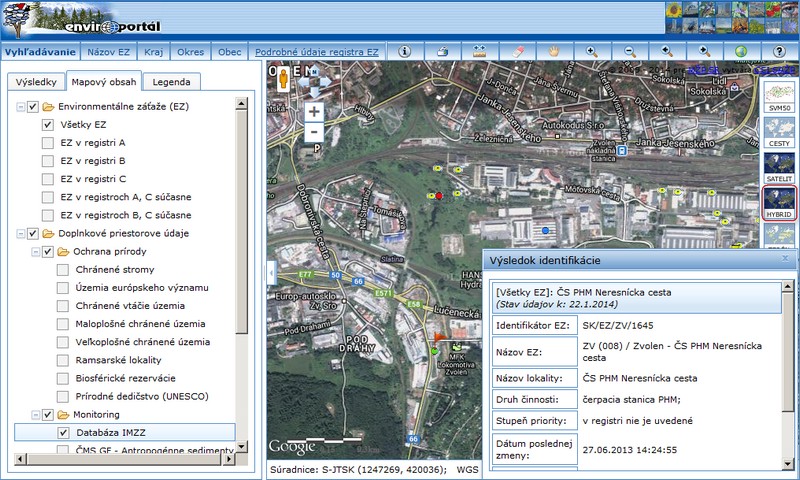Open Podrobné údaje registra EZ link
The image size is (800, 480).
[317, 52]
